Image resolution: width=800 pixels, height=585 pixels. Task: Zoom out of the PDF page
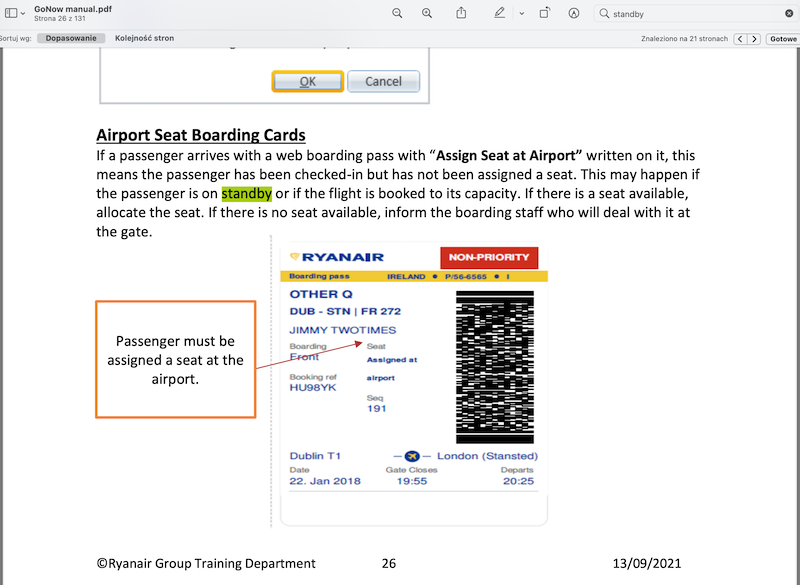(397, 14)
